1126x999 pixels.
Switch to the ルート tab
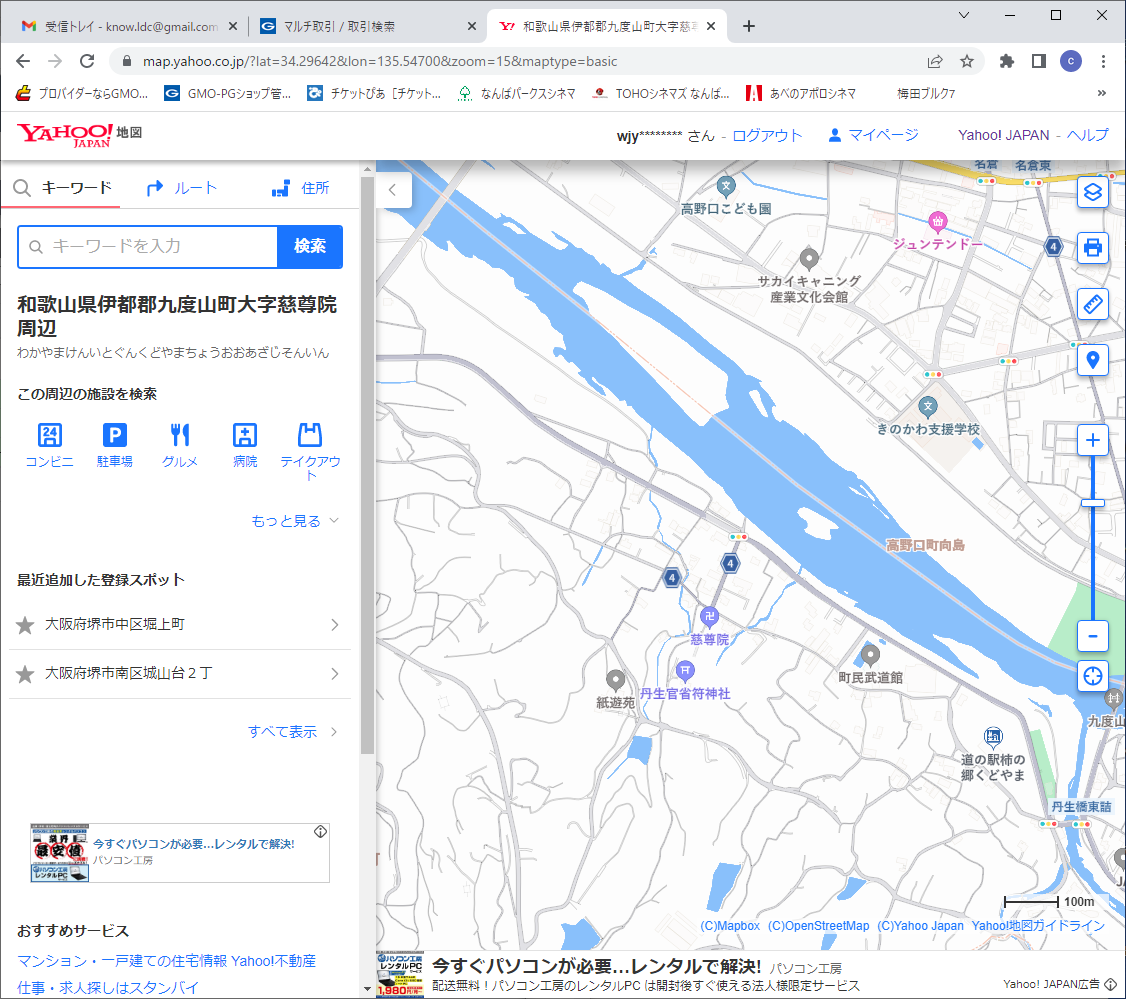point(181,188)
